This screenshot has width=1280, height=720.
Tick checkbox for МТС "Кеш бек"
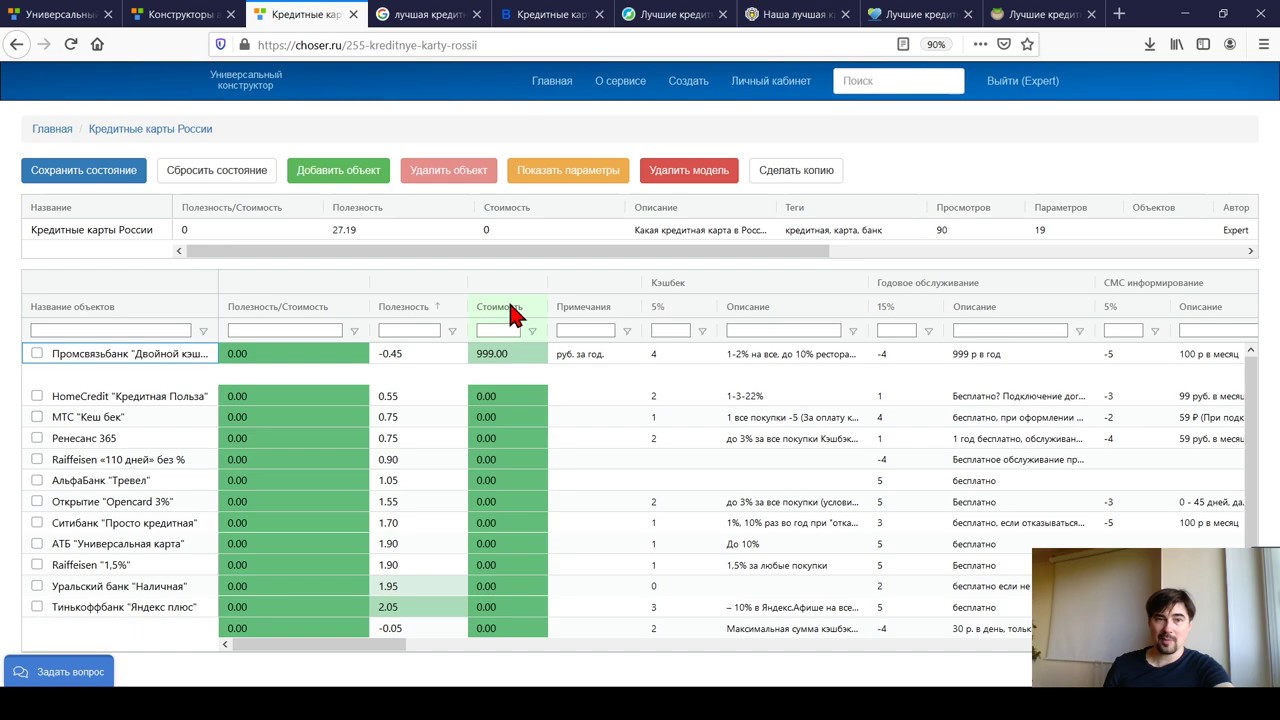click(x=37, y=417)
